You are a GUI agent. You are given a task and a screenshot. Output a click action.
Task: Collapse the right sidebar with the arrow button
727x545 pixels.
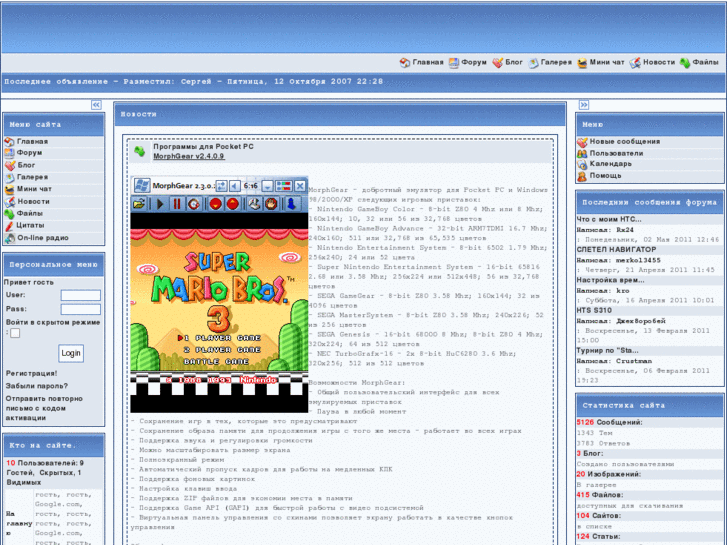(584, 104)
